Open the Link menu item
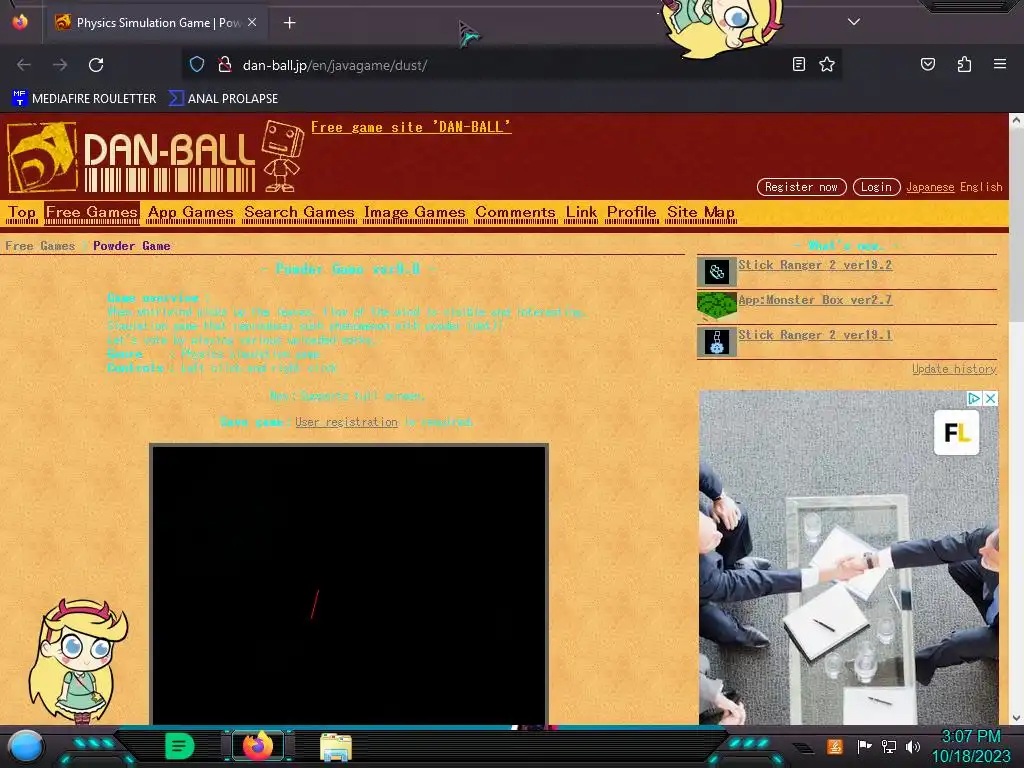The image size is (1024, 768). click(x=581, y=212)
